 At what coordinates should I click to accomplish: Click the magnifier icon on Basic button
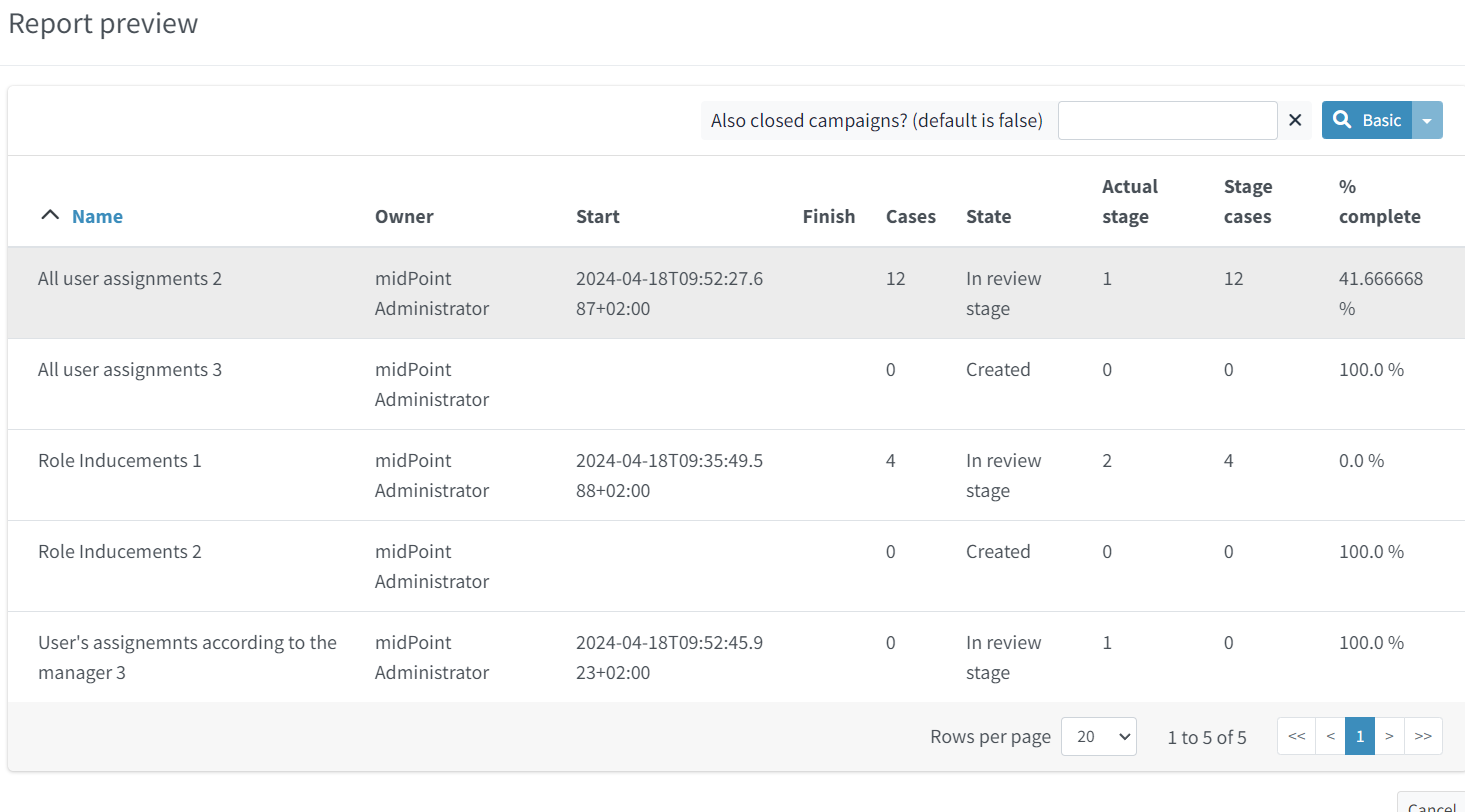tap(1343, 120)
